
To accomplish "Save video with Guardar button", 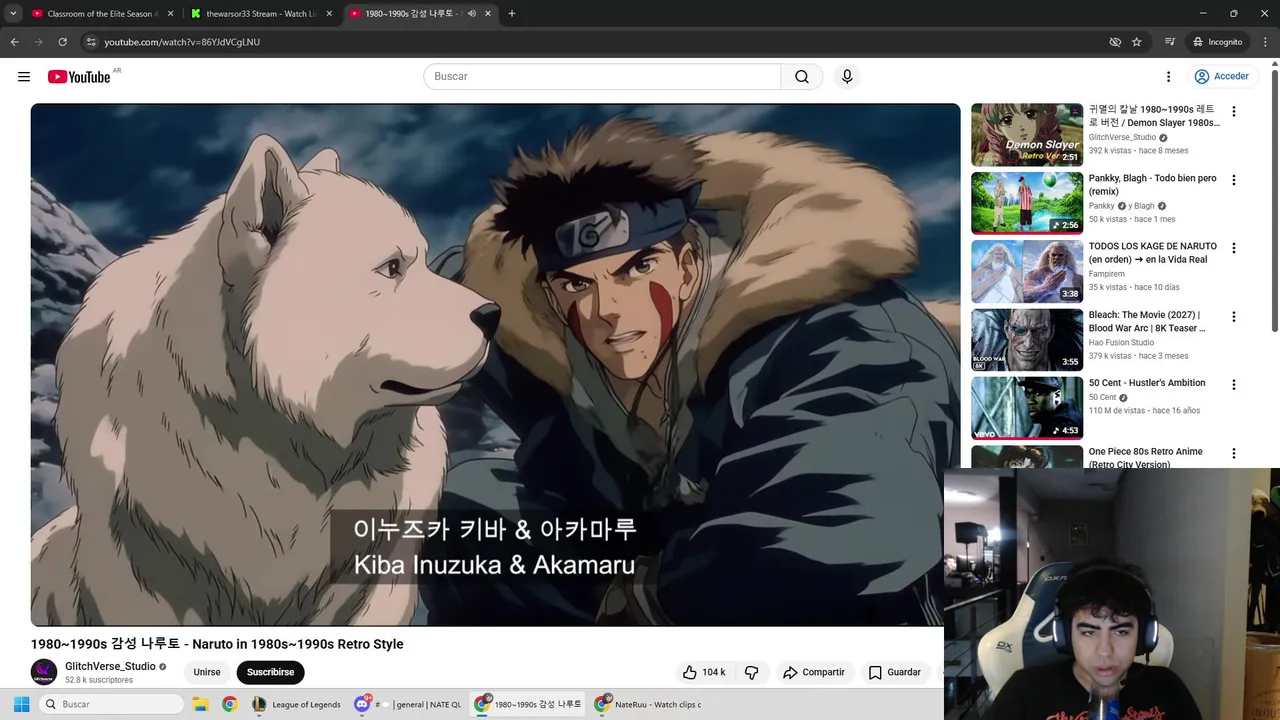I will tap(894, 672).
